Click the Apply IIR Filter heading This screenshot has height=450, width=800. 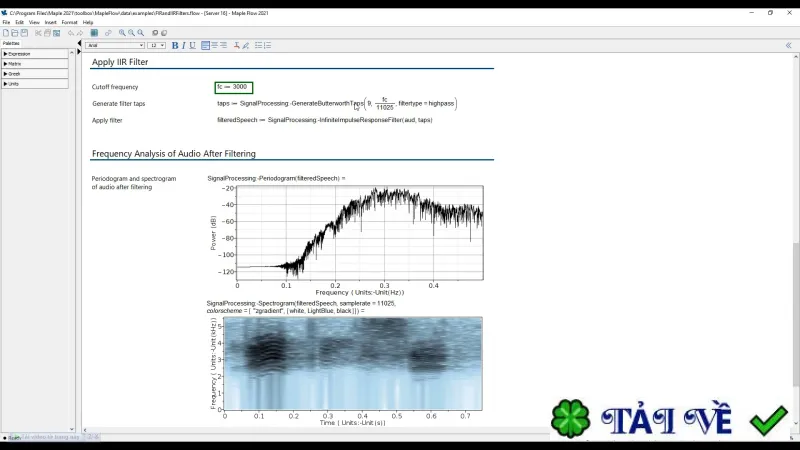coord(120,62)
